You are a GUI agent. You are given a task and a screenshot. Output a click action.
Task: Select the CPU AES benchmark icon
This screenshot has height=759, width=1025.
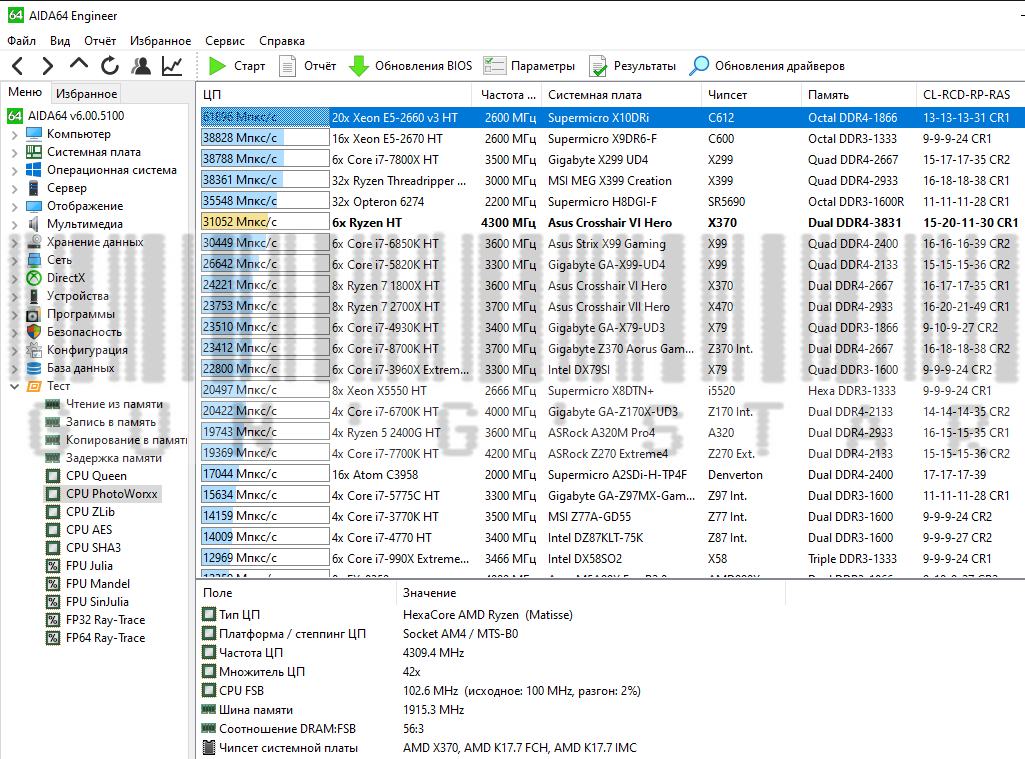tap(53, 530)
